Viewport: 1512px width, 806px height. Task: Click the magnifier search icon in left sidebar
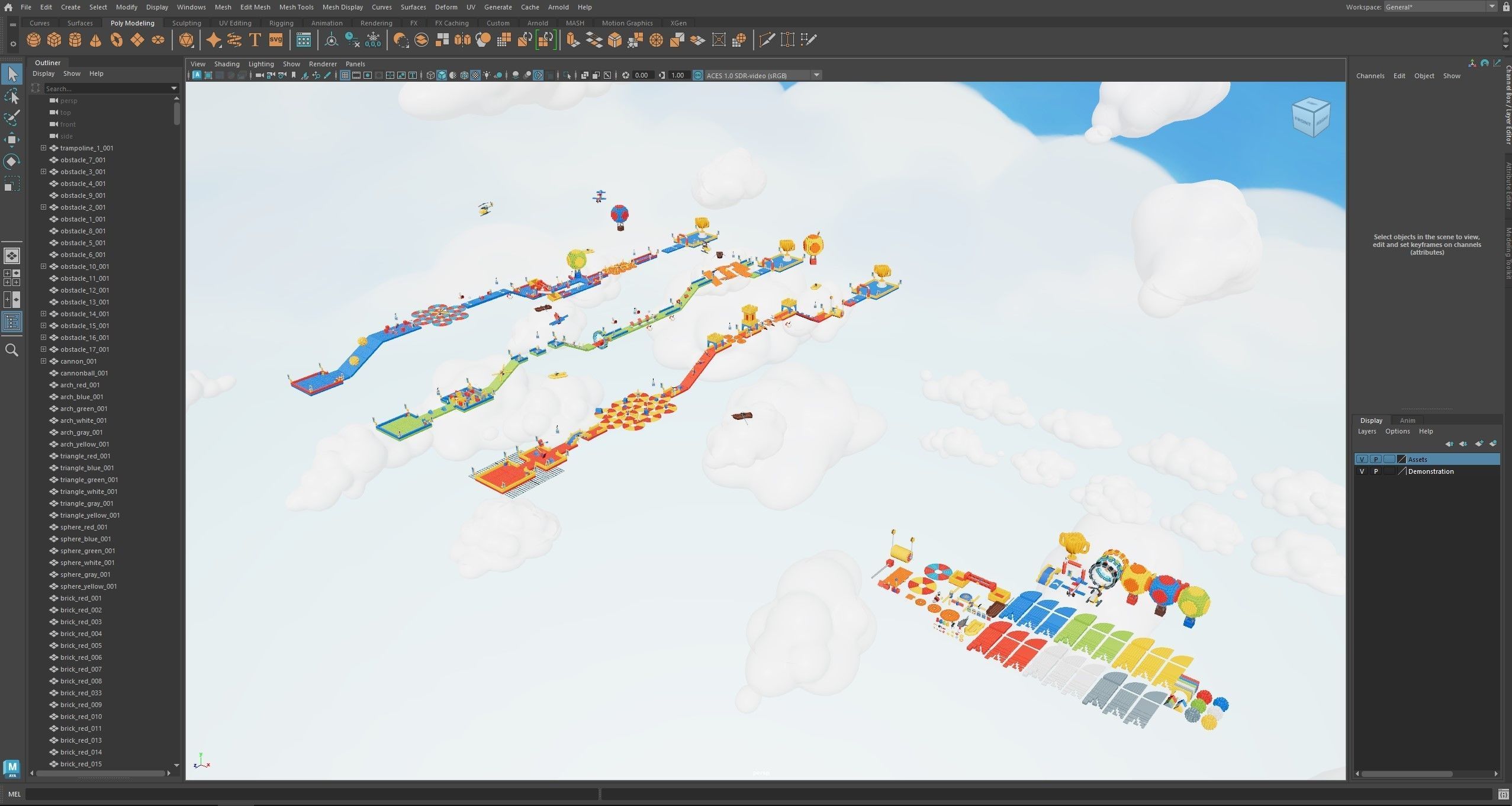click(x=12, y=350)
